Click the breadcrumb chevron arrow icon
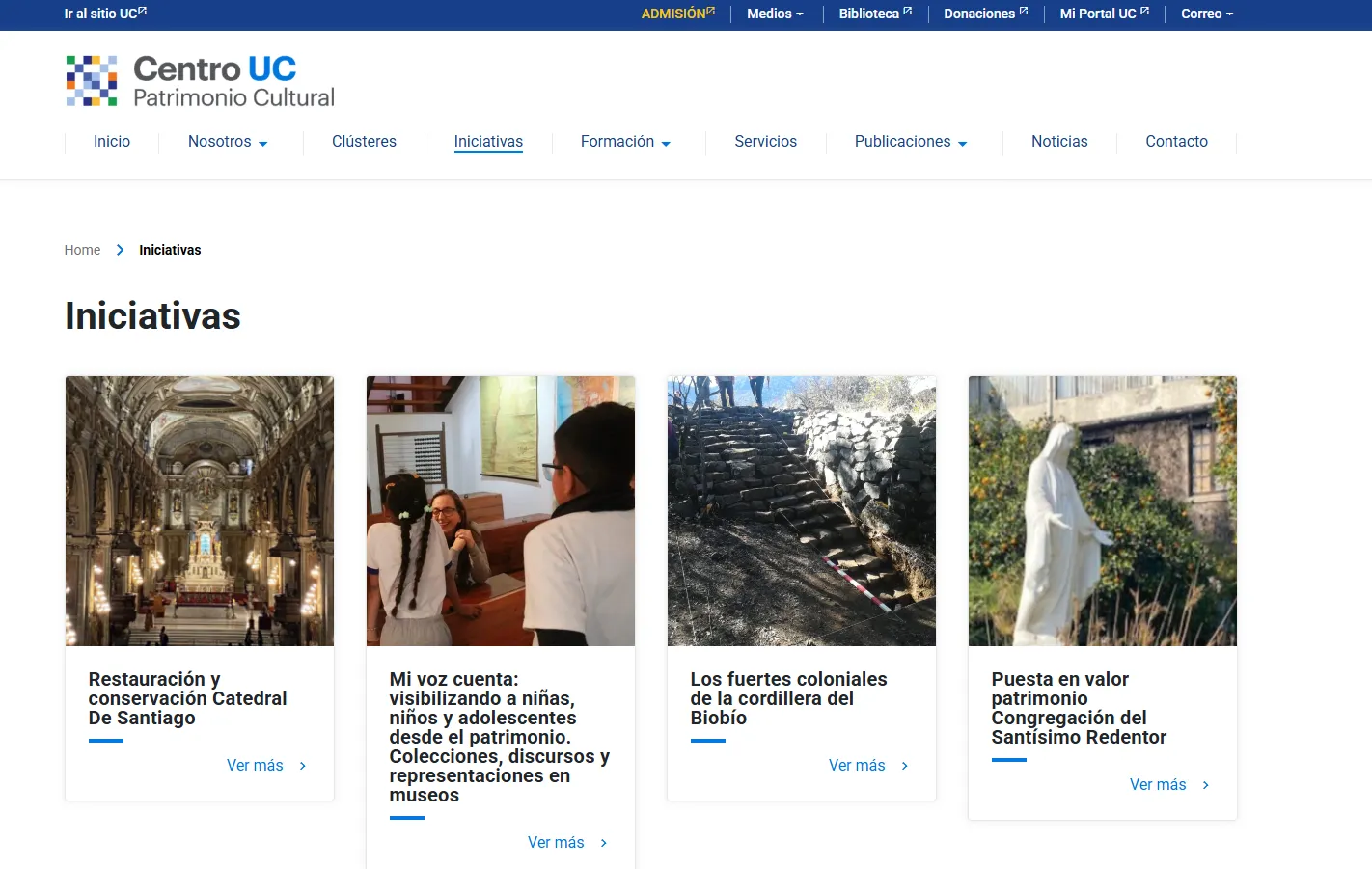Viewport: 1372px width, 869px height. point(120,250)
